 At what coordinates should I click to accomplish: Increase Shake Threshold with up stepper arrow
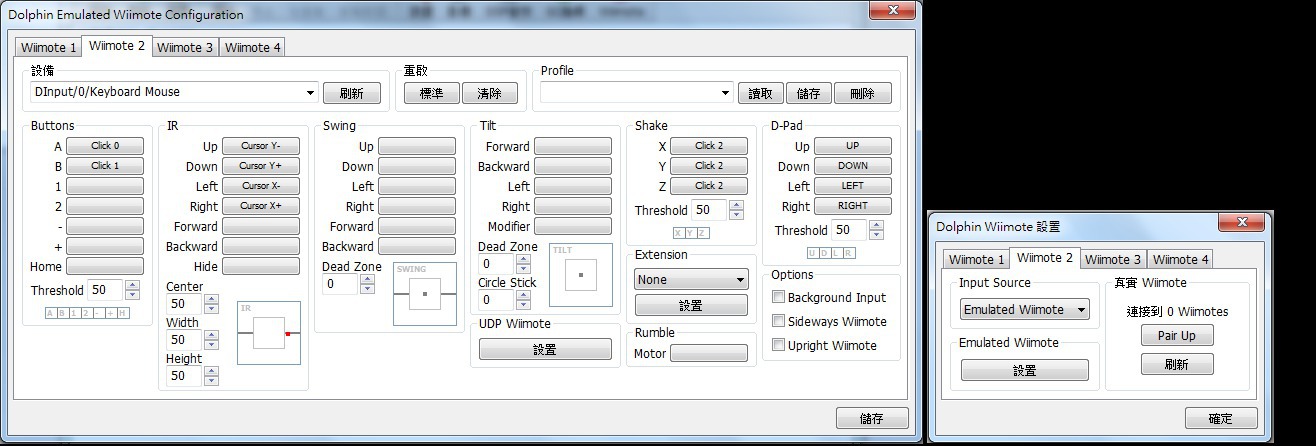pos(736,205)
